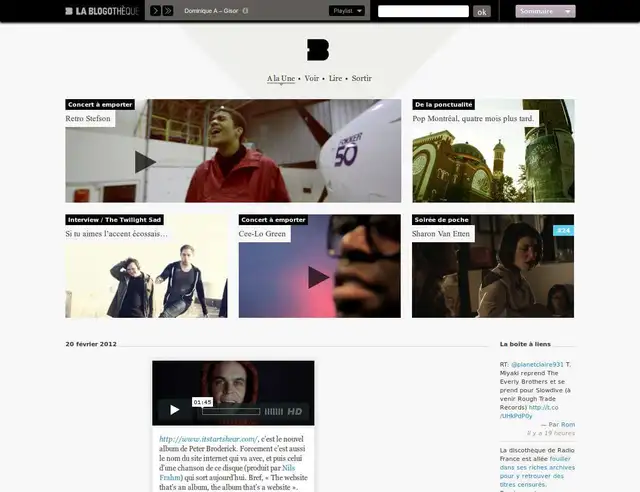Open the http://t.co/UHkPdP0y link
Screen dimensions: 640x492
(x=529, y=412)
